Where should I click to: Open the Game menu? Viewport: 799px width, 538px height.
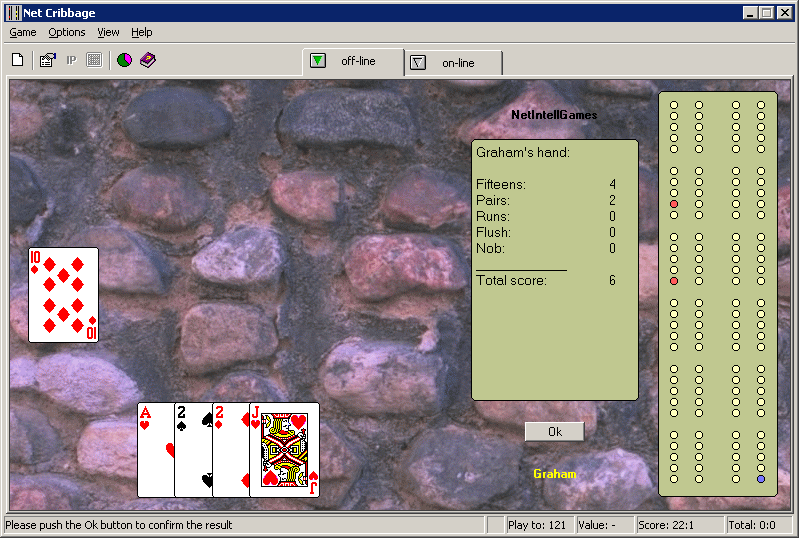tap(23, 33)
